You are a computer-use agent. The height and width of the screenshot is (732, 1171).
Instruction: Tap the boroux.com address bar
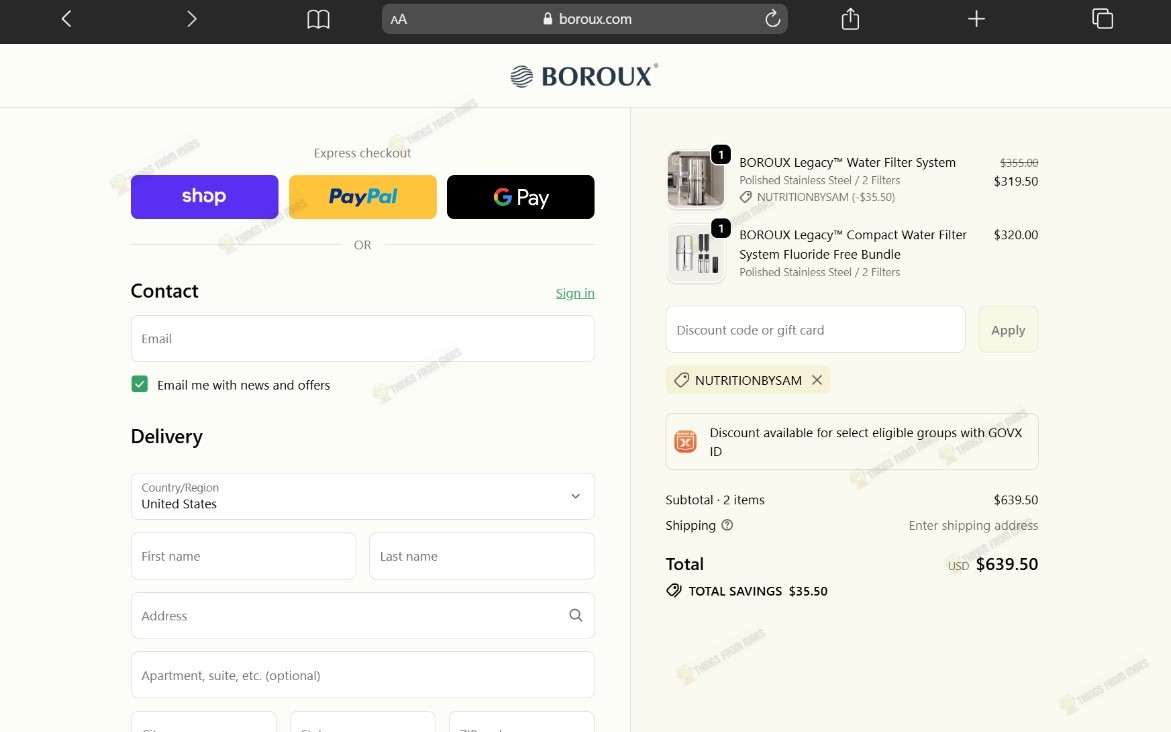point(585,19)
